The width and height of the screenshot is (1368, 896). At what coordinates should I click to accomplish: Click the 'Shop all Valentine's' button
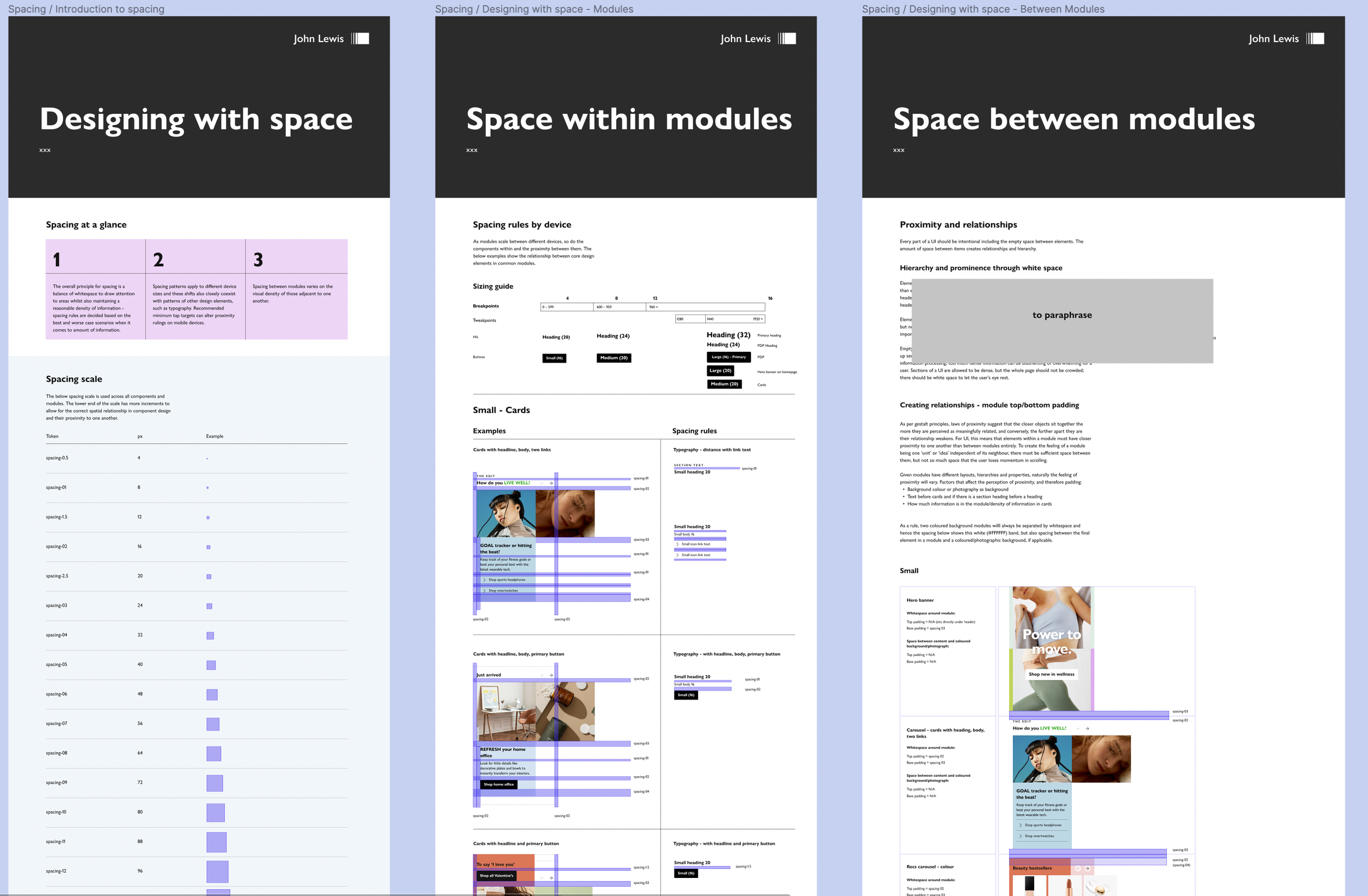tap(497, 875)
